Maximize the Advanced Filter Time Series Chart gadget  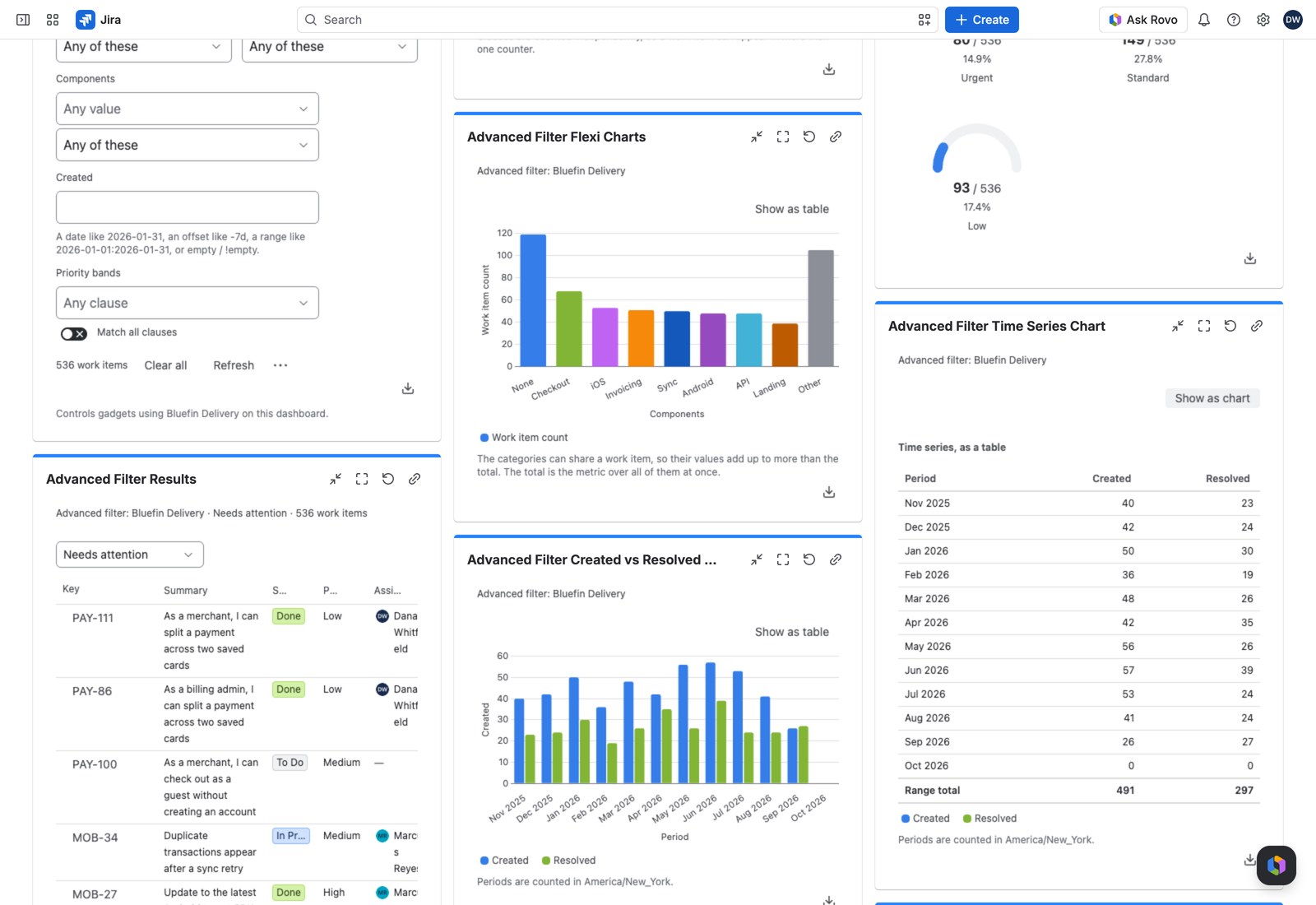pyautogui.click(x=1204, y=326)
